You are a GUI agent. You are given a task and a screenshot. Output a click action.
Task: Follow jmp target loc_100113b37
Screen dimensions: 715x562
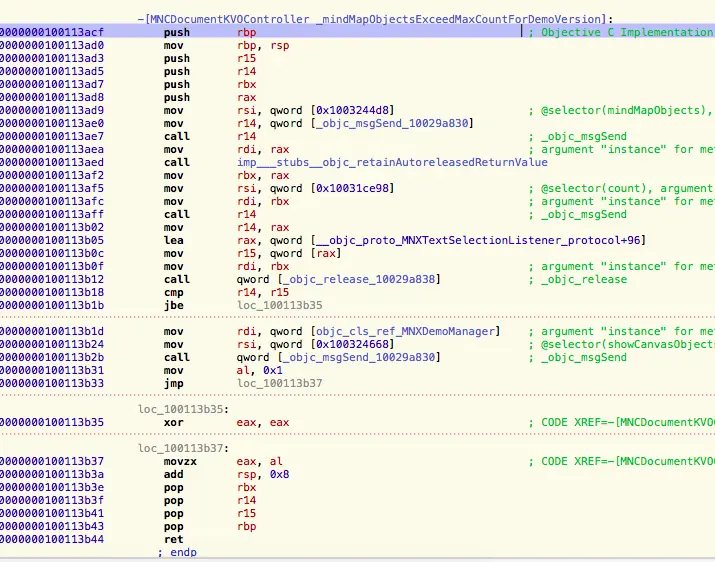280,384
